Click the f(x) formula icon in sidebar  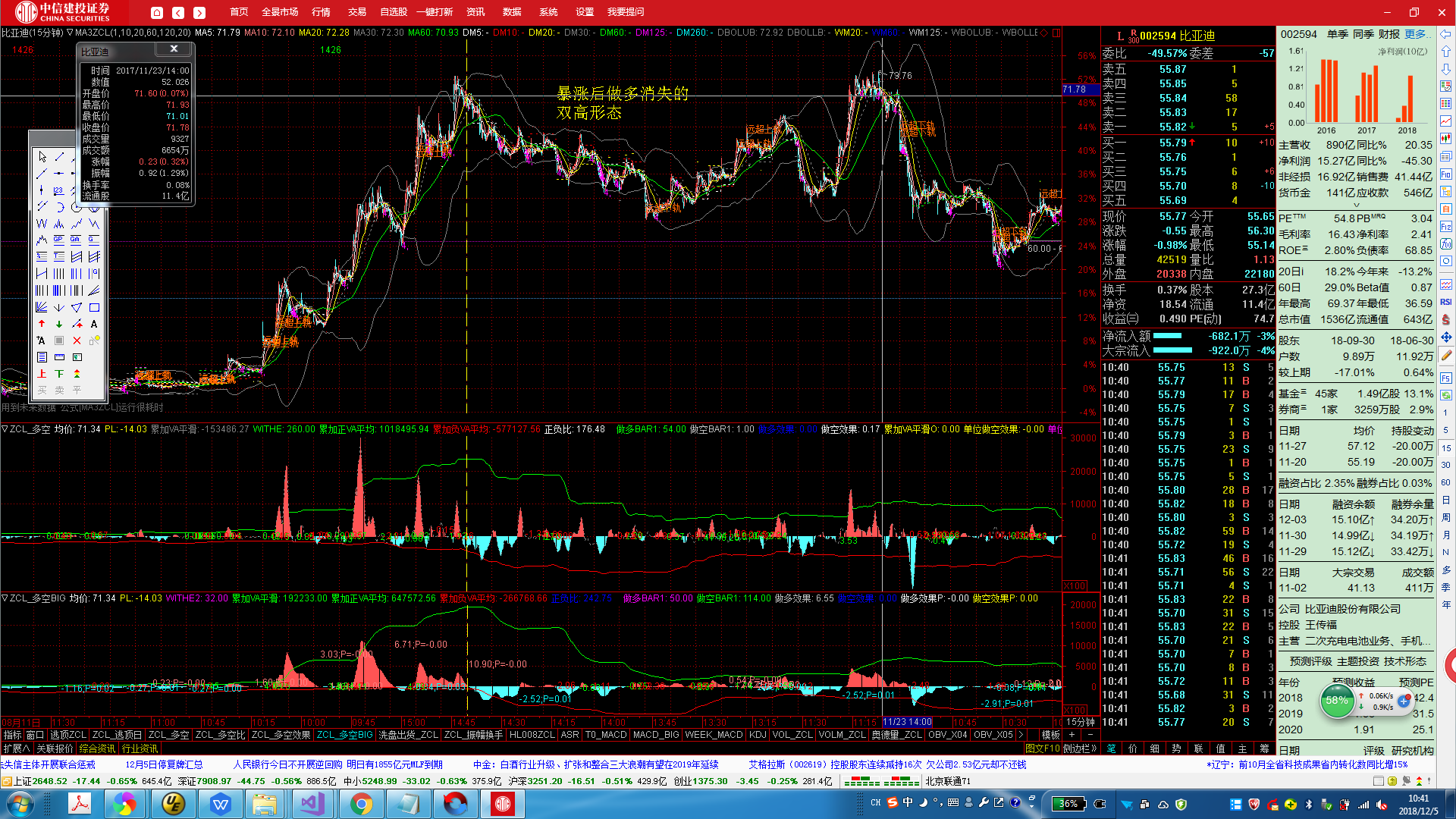1446,244
